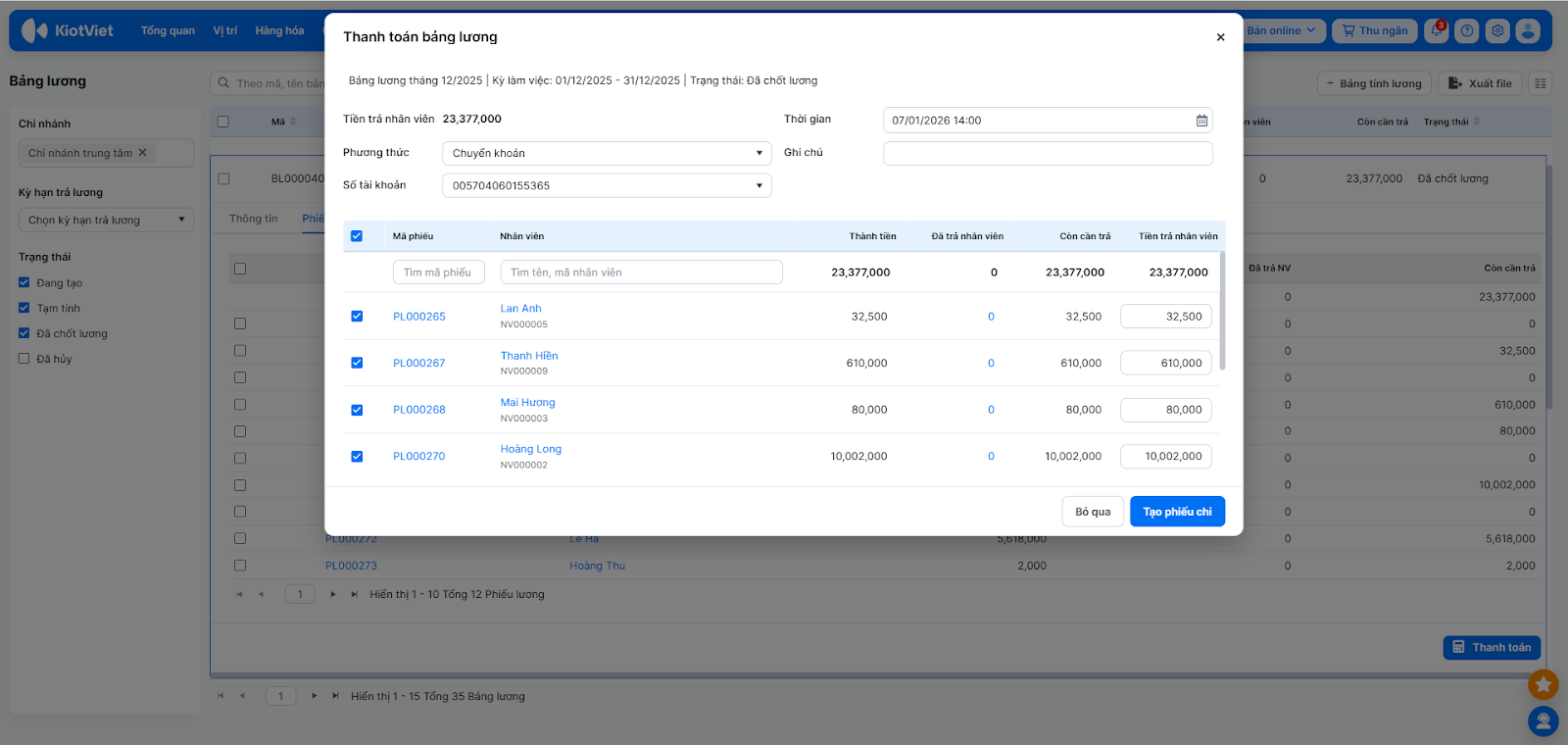Open the calendar picker in Thời gian field

(x=1201, y=121)
